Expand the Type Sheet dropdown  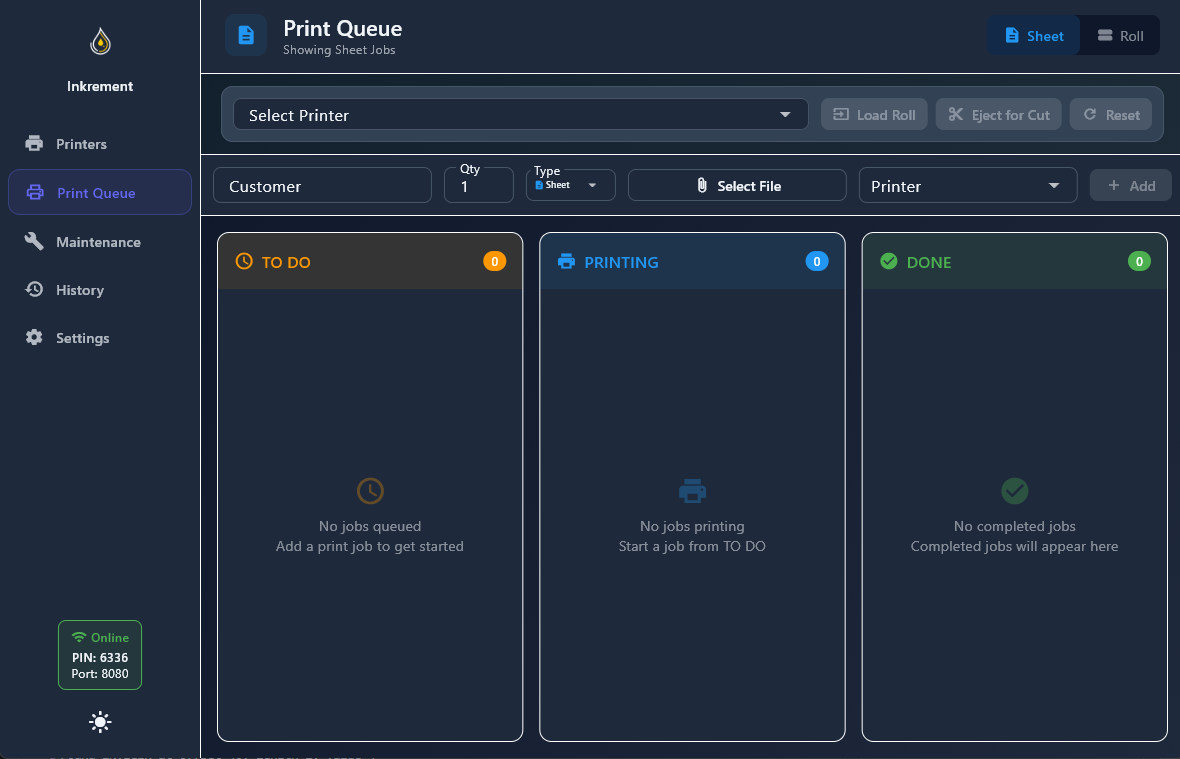[x=570, y=185]
